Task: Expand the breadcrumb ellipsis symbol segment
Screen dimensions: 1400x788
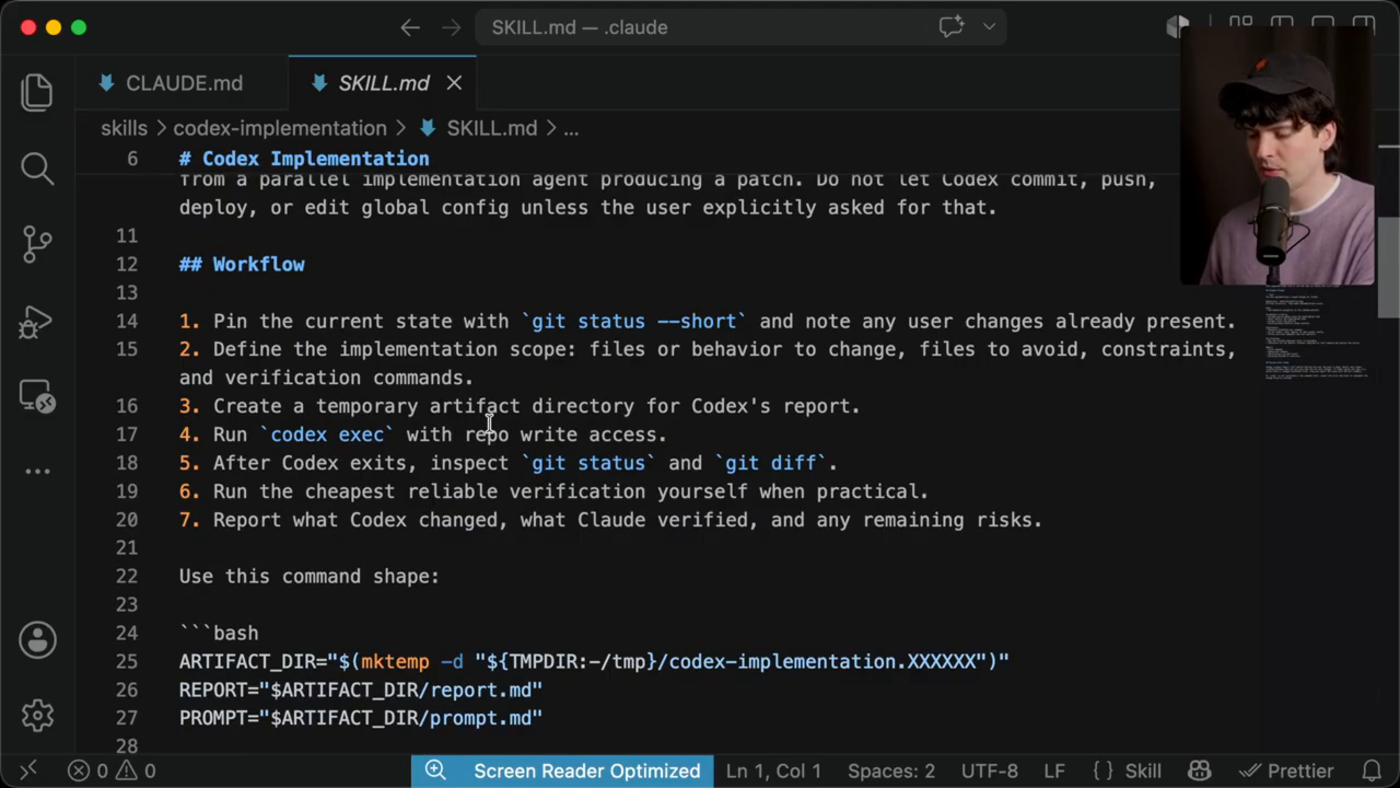Action: [x=571, y=128]
